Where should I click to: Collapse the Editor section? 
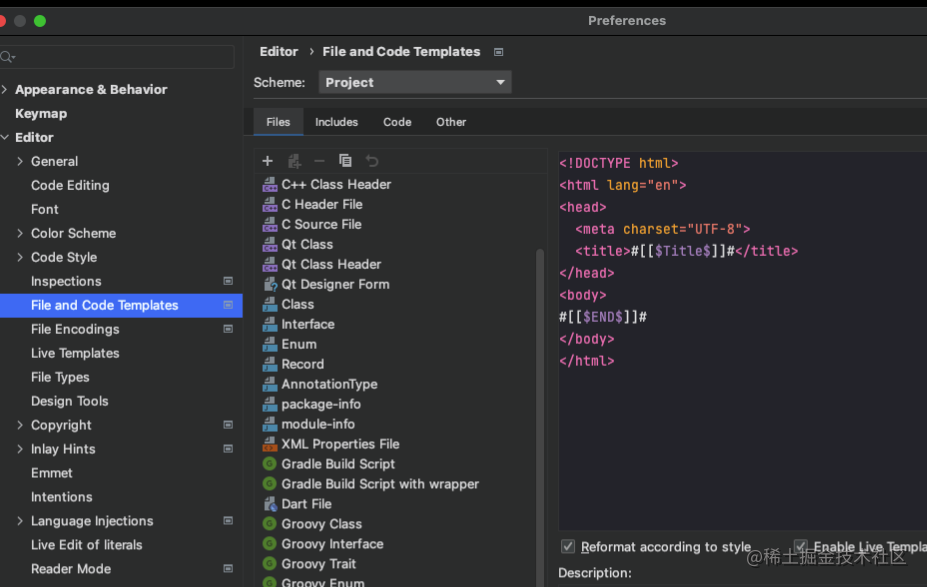(5, 137)
